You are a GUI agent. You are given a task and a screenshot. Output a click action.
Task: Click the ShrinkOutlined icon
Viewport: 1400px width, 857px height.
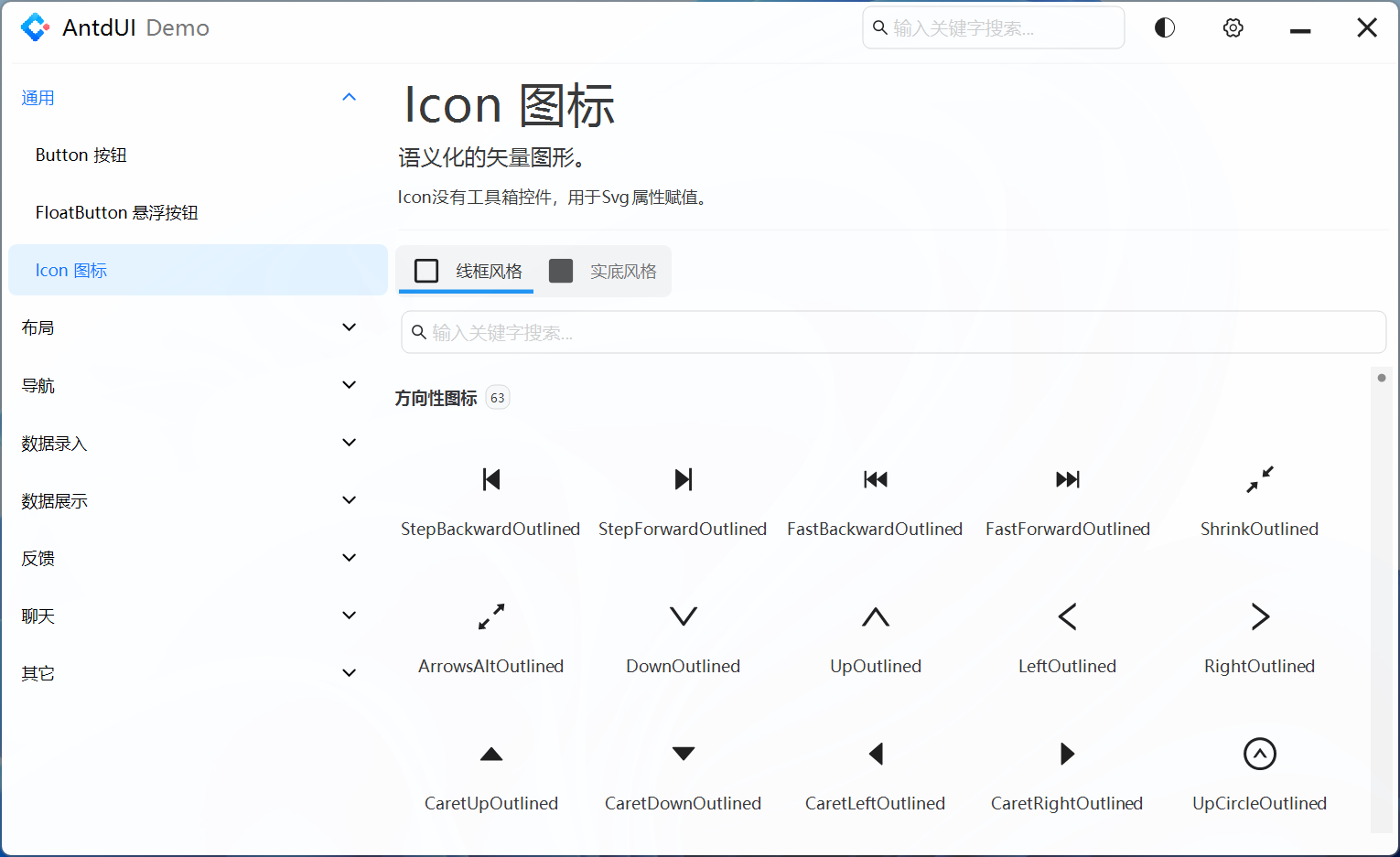pyautogui.click(x=1259, y=479)
